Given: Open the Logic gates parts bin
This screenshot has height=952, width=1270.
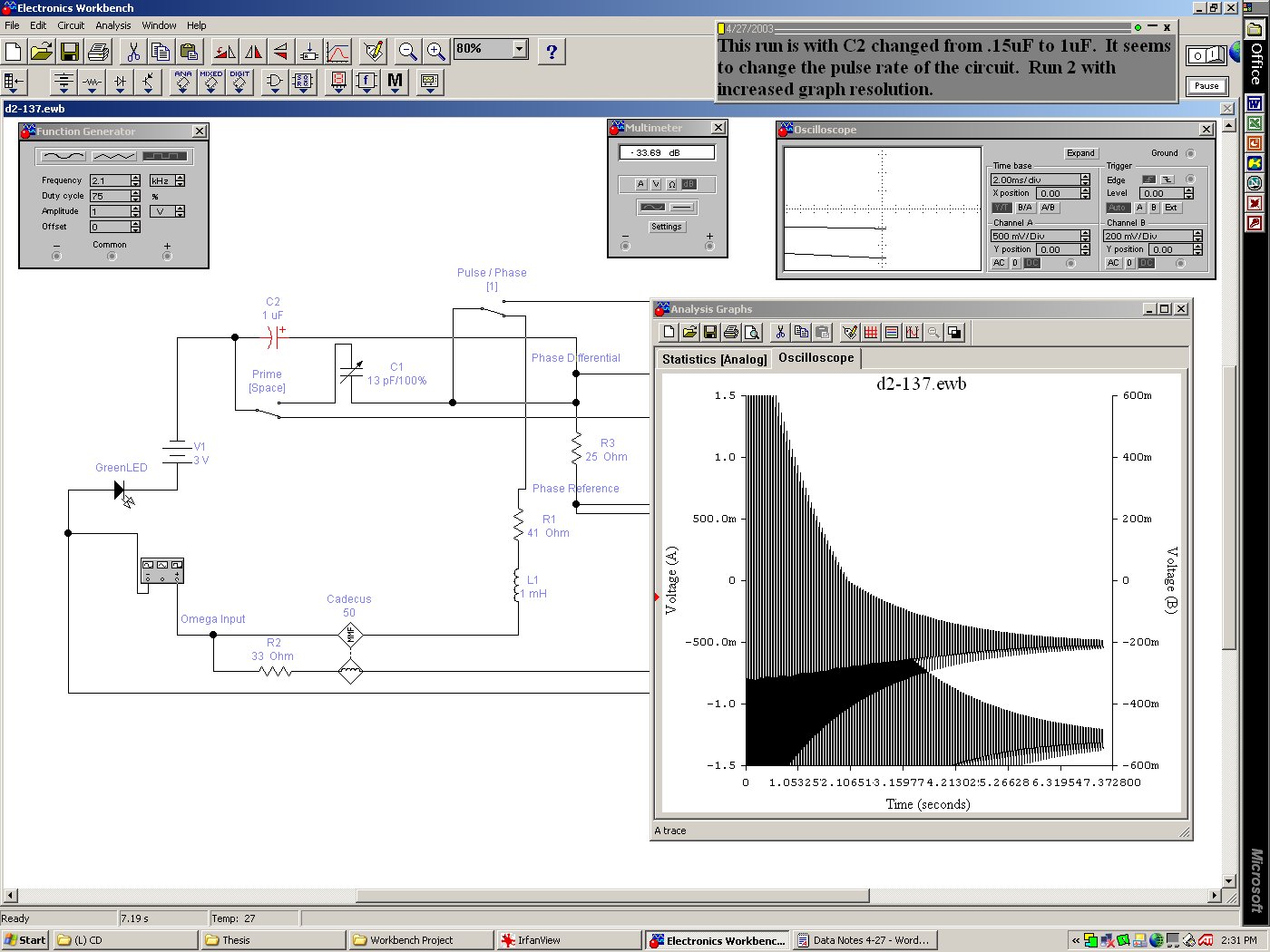Looking at the screenshot, I should [274, 83].
